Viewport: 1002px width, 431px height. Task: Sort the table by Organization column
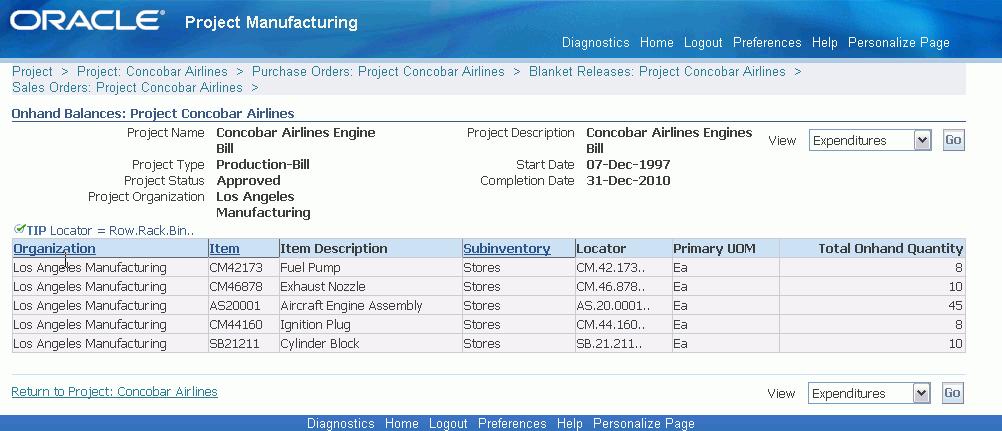(54, 249)
